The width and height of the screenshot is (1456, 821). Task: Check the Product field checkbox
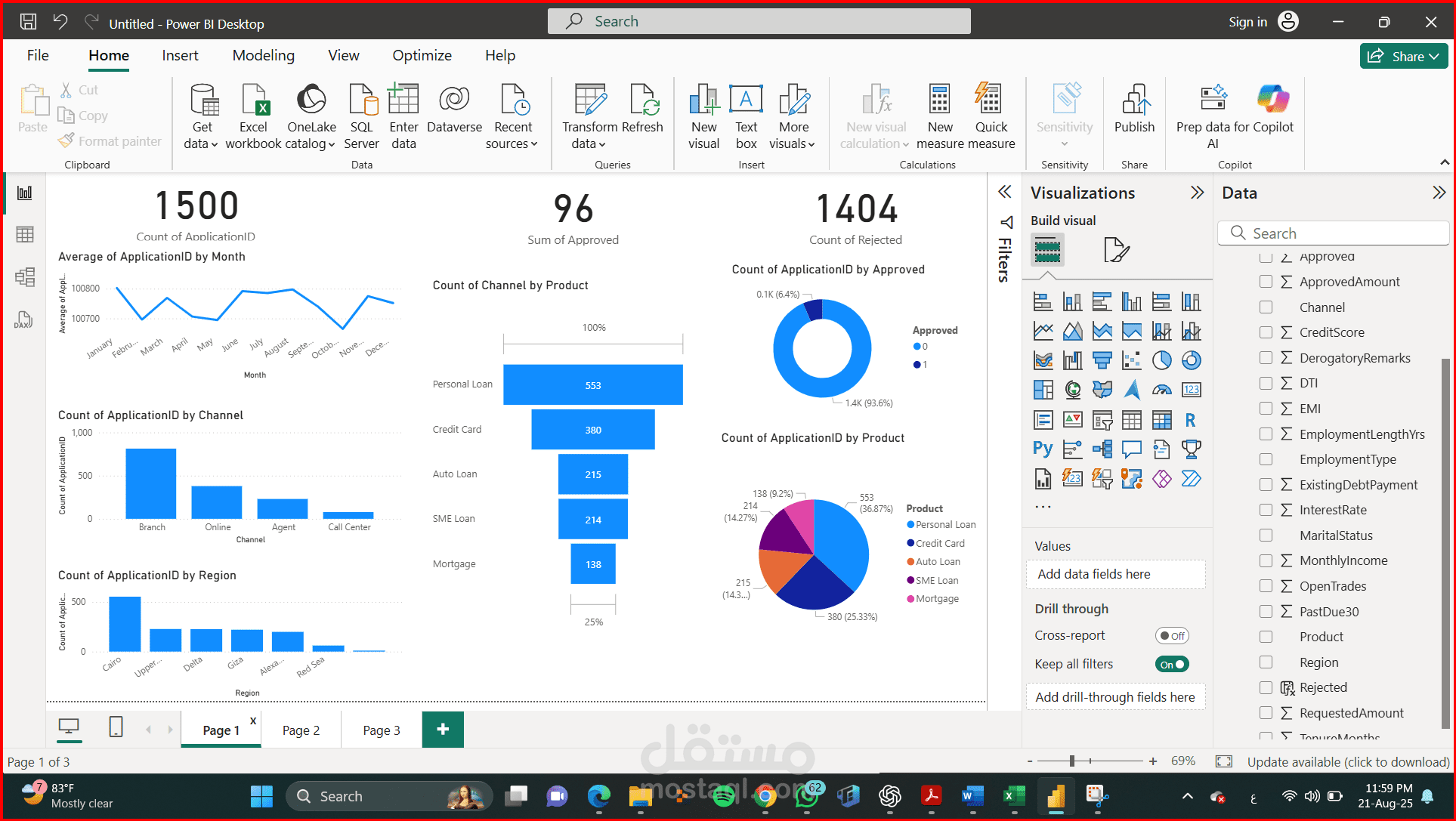1266,637
